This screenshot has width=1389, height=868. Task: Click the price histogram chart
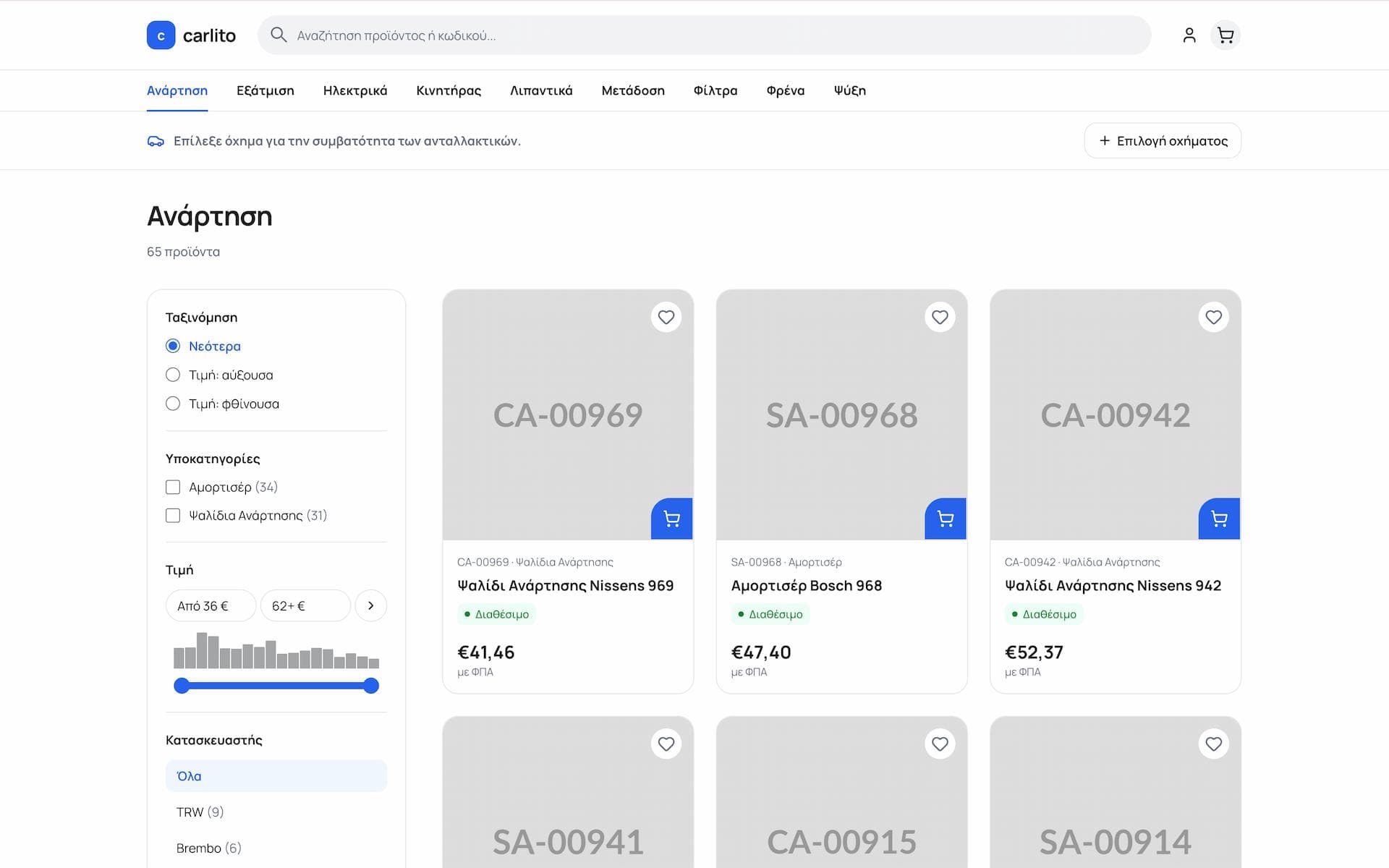point(276,650)
